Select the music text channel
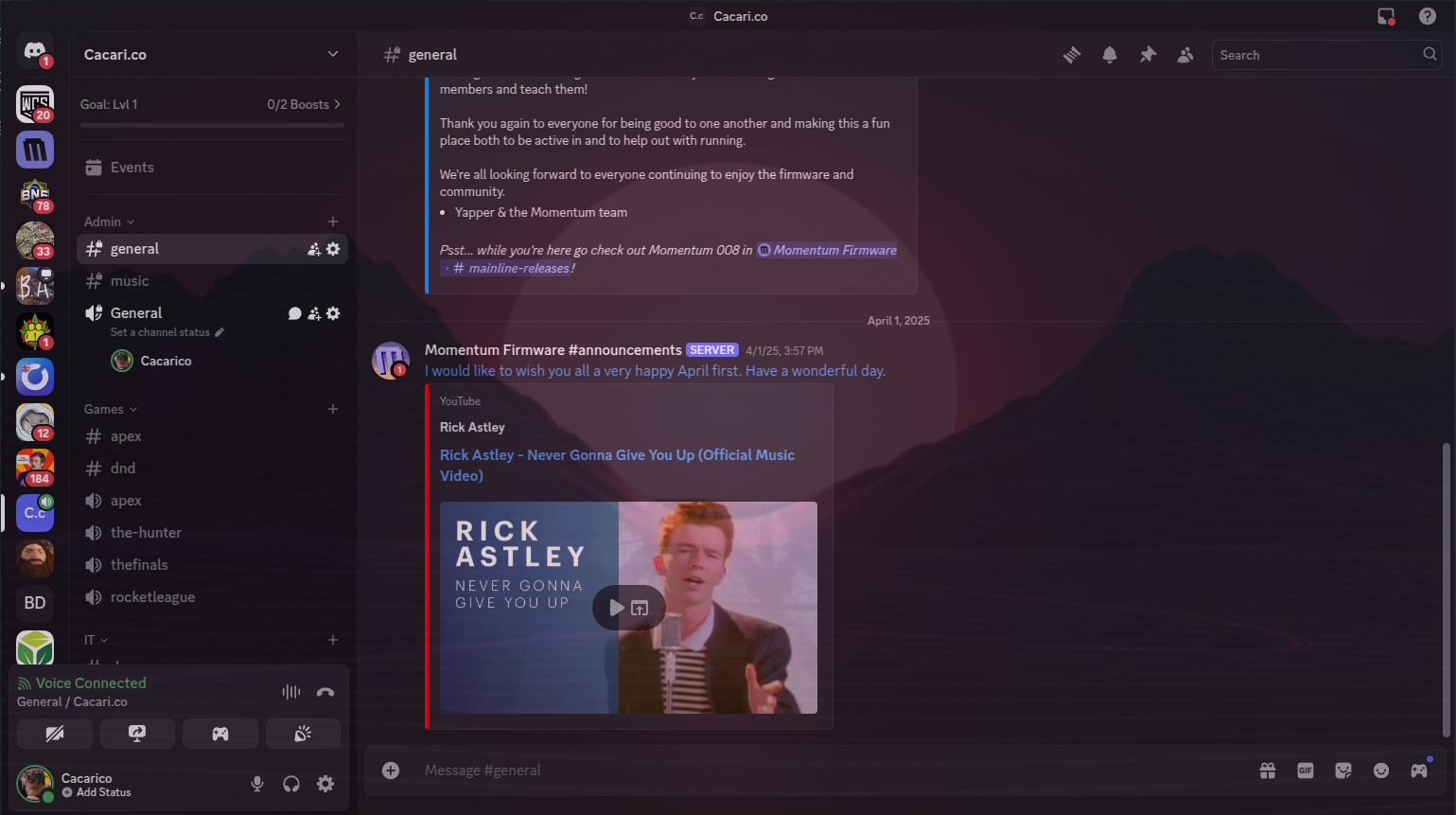 [x=213, y=281]
